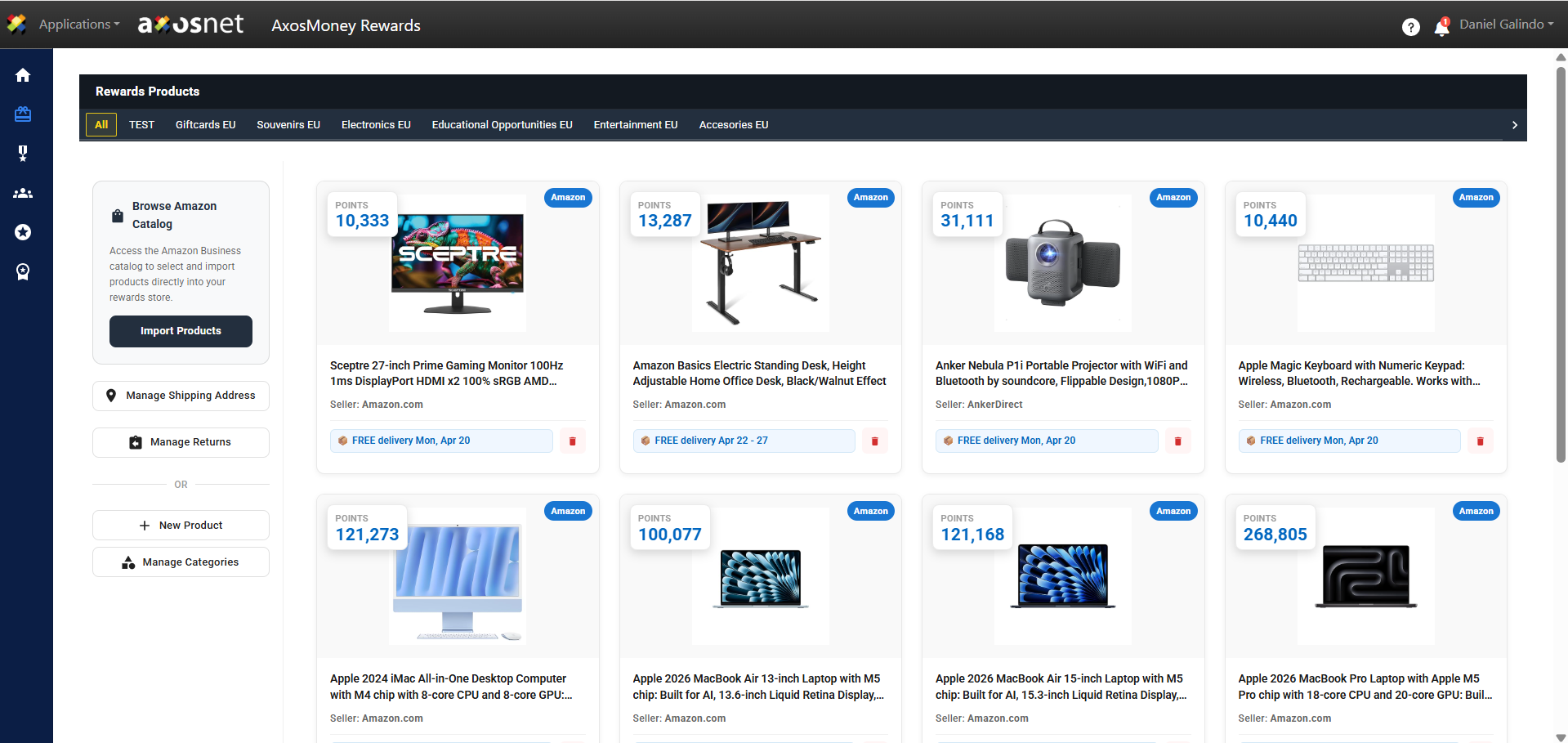
Task: Expand the Applications dropdown menu
Action: (x=78, y=25)
